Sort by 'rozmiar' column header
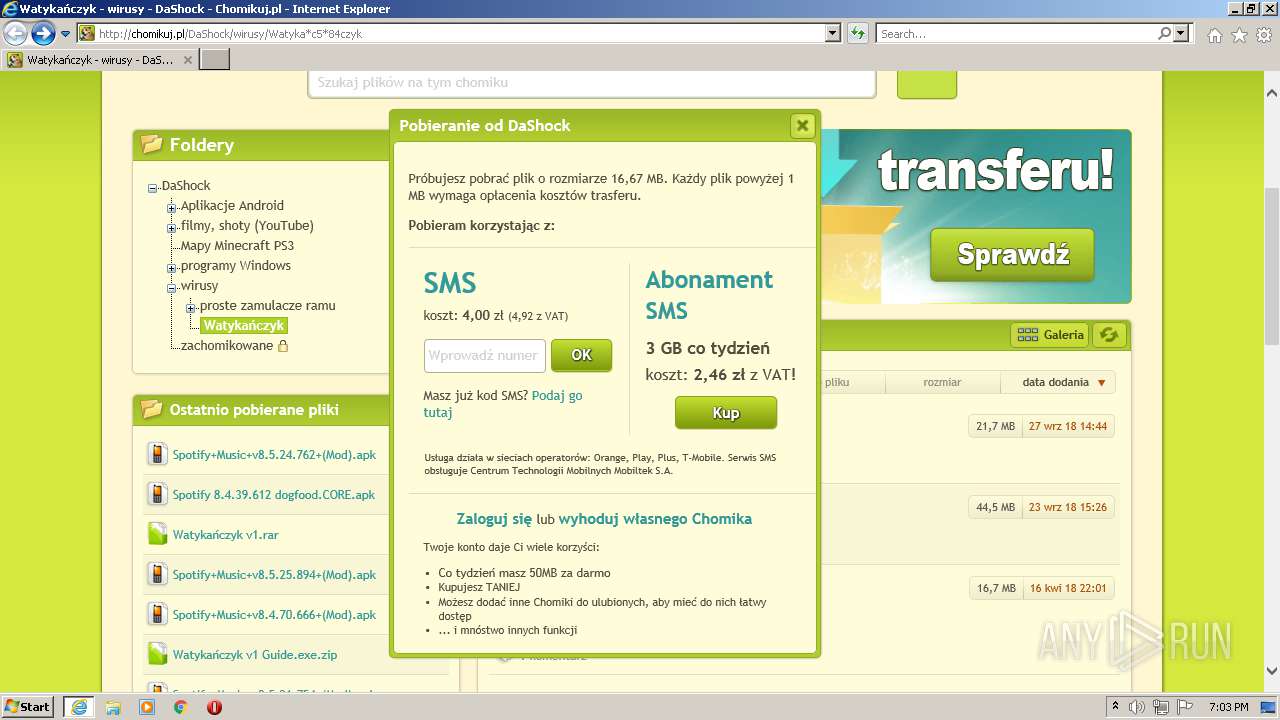Image resolution: width=1280 pixels, height=720 pixels. (x=942, y=382)
